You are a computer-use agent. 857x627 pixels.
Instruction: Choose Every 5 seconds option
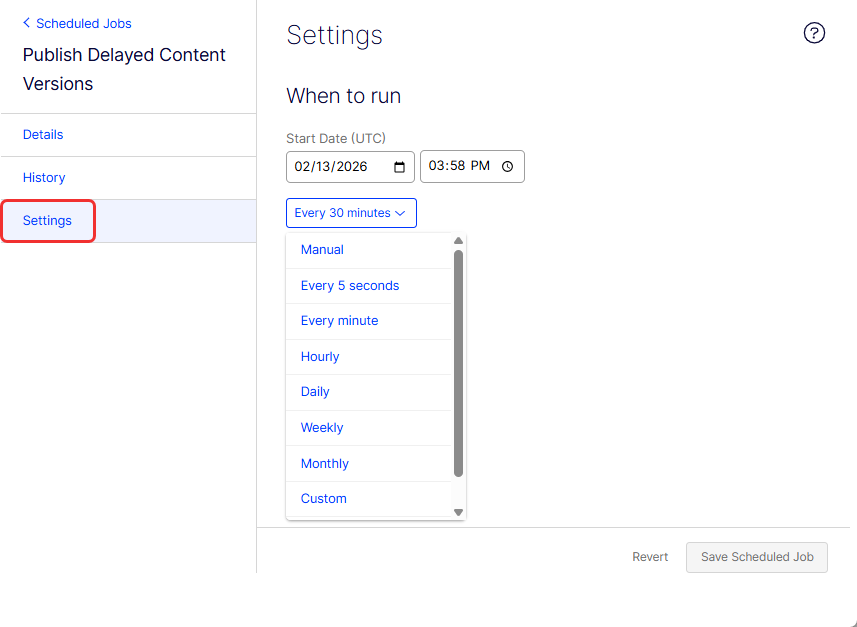point(369,286)
